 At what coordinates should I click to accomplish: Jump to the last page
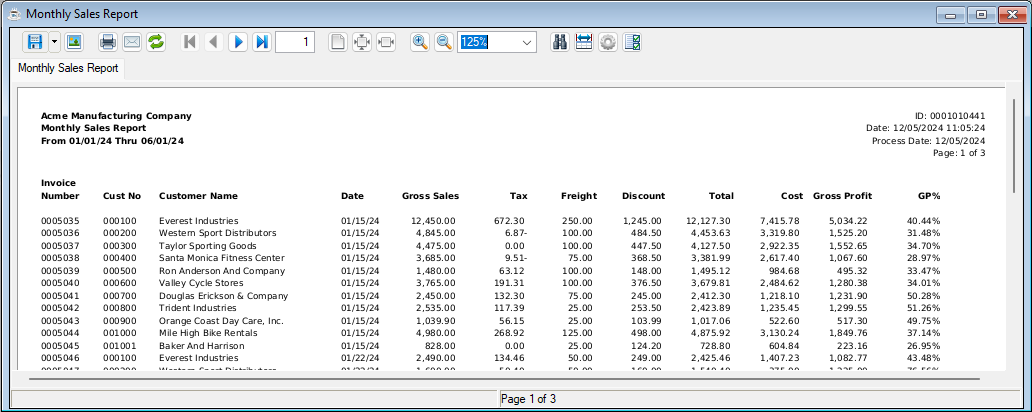click(x=262, y=42)
